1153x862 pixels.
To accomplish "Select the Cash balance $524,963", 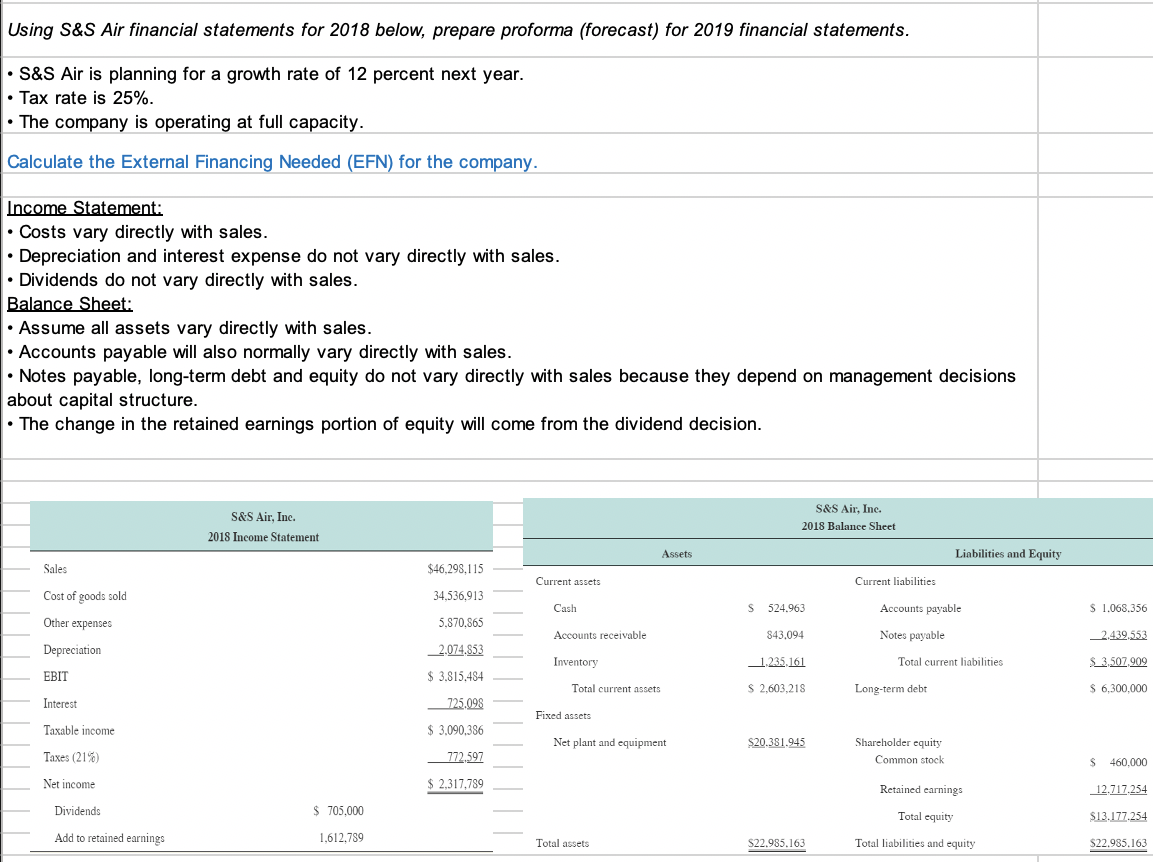I will pyautogui.click(x=786, y=608).
